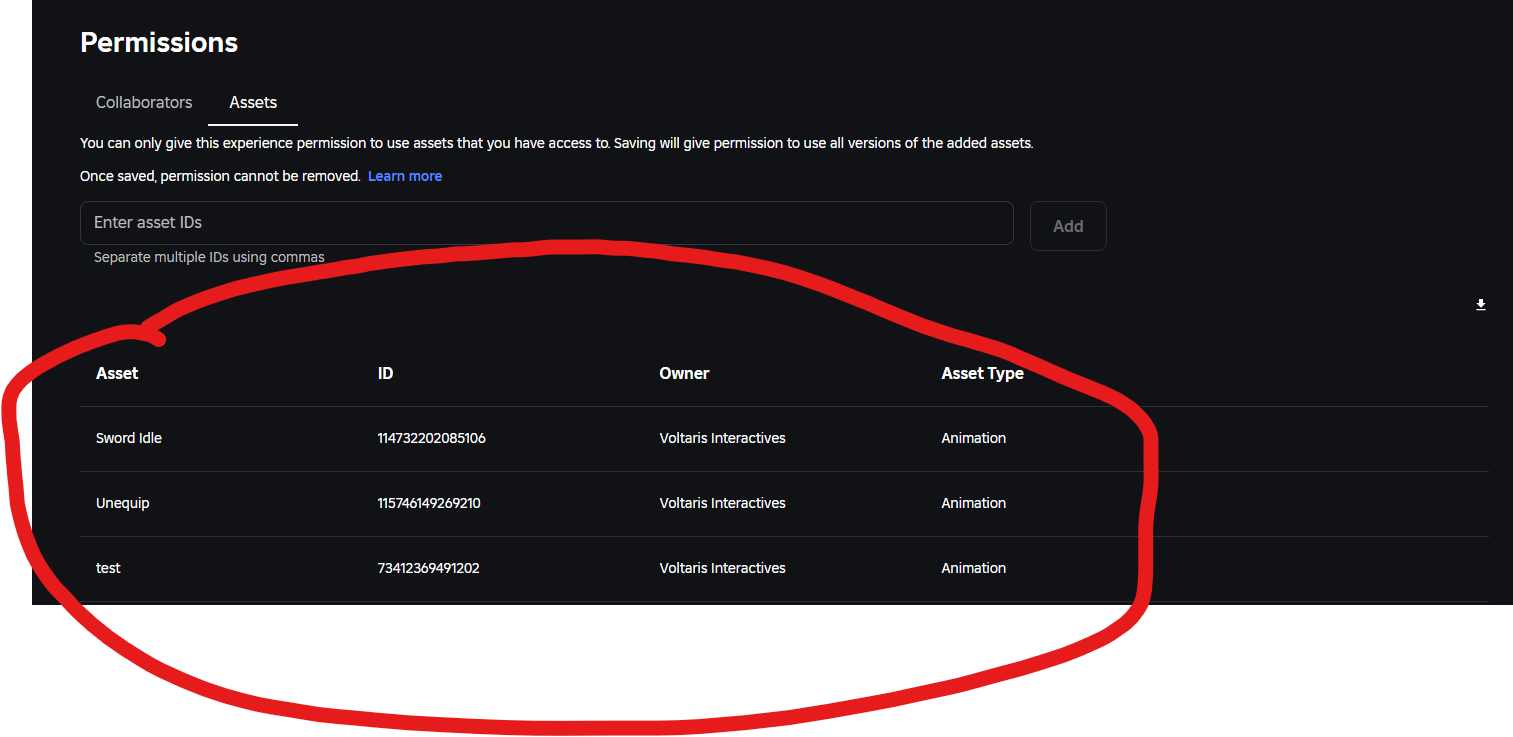Screen dimensions: 1513x737
Task: Click the Asset Type column header
Action: (982, 373)
